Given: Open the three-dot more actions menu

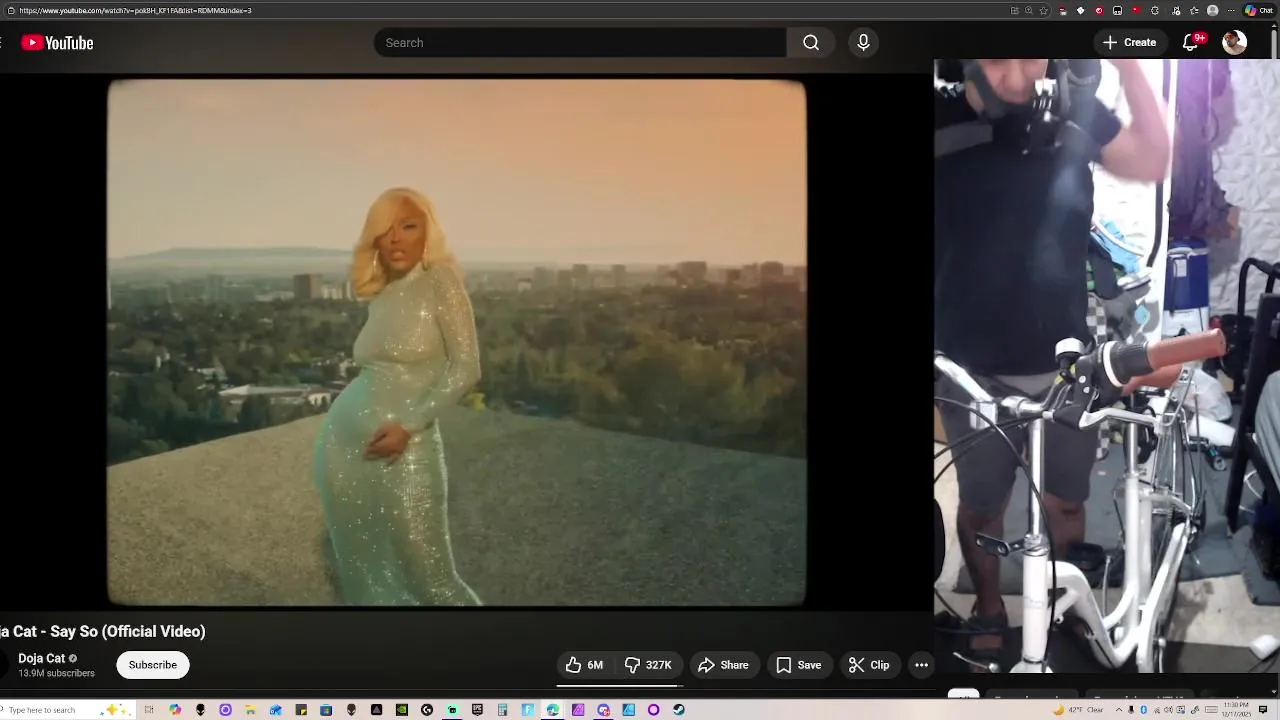Looking at the screenshot, I should [922, 665].
